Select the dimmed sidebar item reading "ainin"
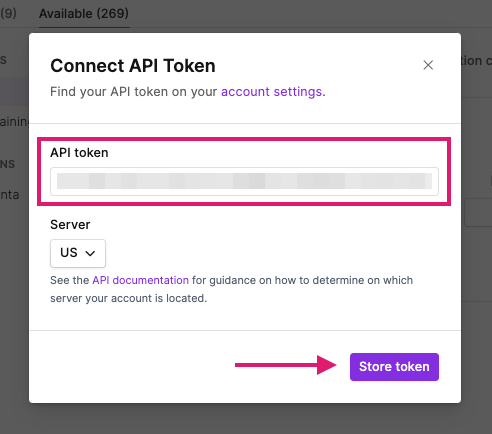 pyautogui.click(x=14, y=122)
